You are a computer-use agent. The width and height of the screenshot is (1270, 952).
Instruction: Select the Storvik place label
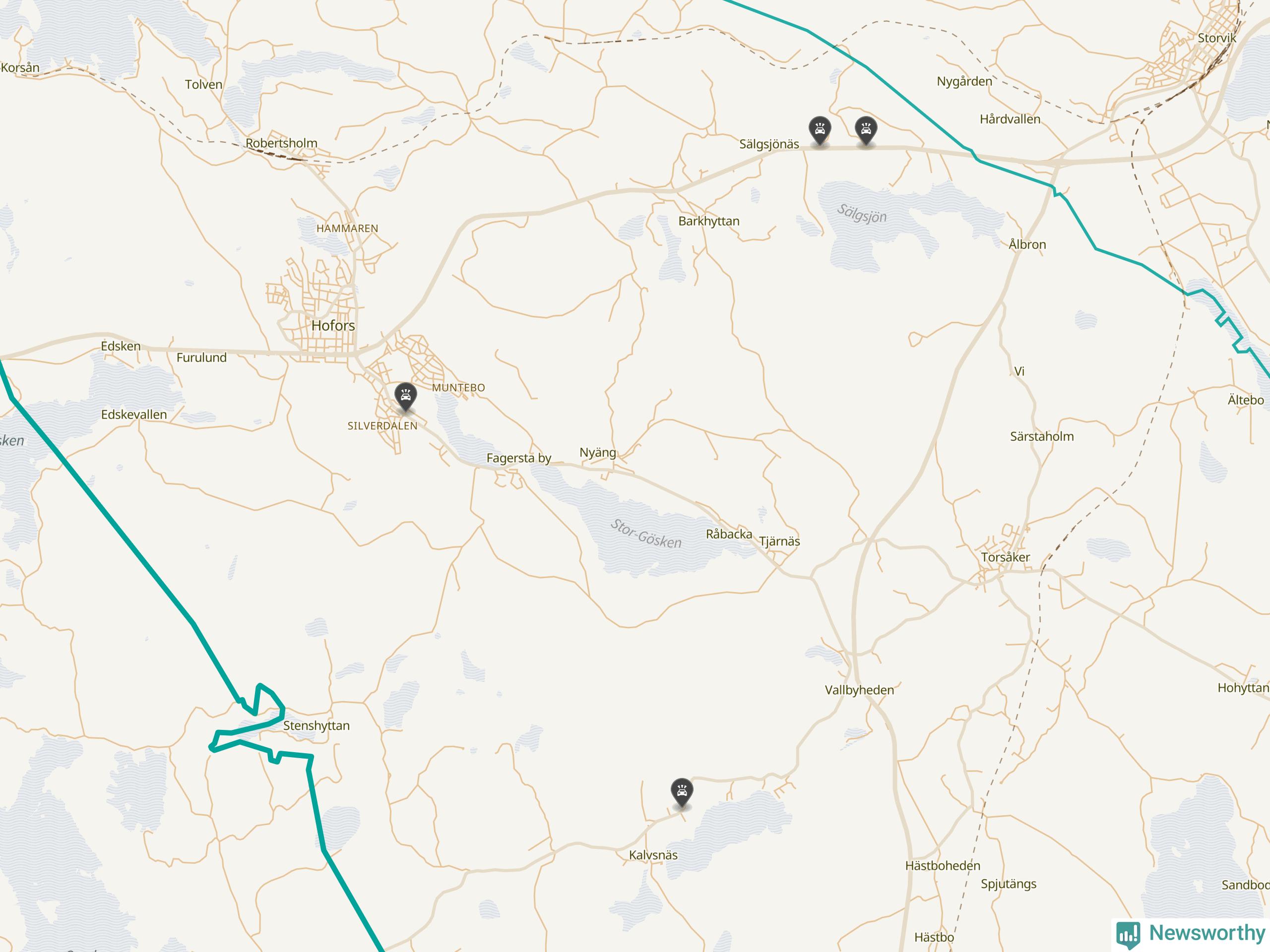pos(1216,38)
